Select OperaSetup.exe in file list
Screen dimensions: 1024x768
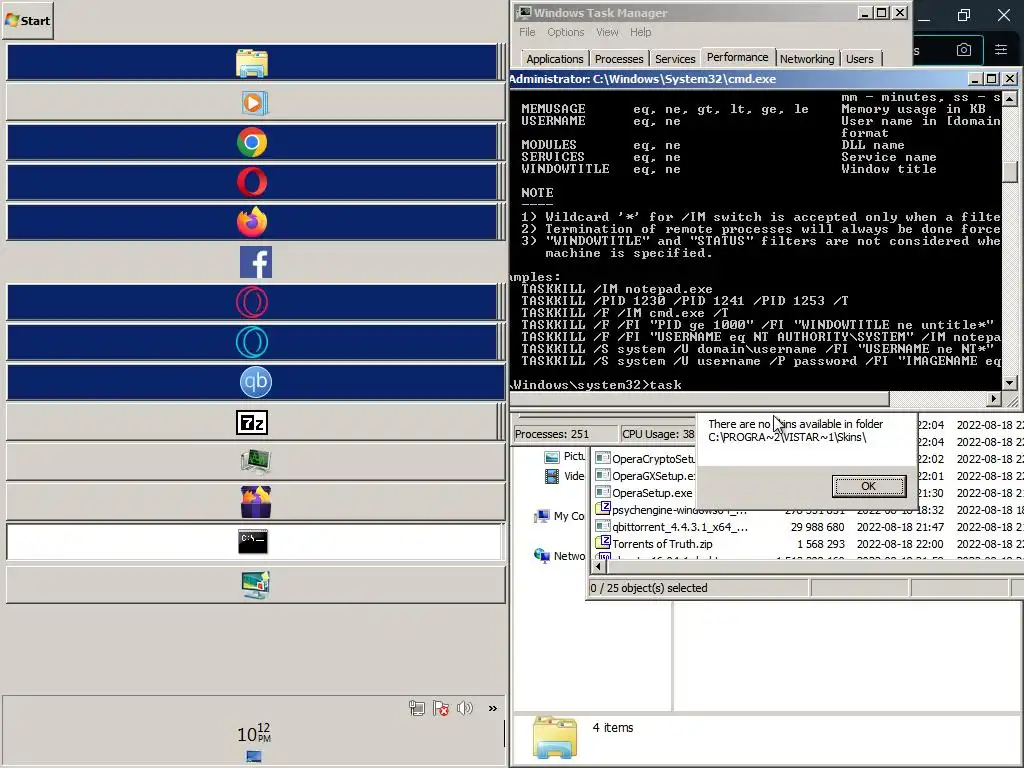(x=644, y=492)
